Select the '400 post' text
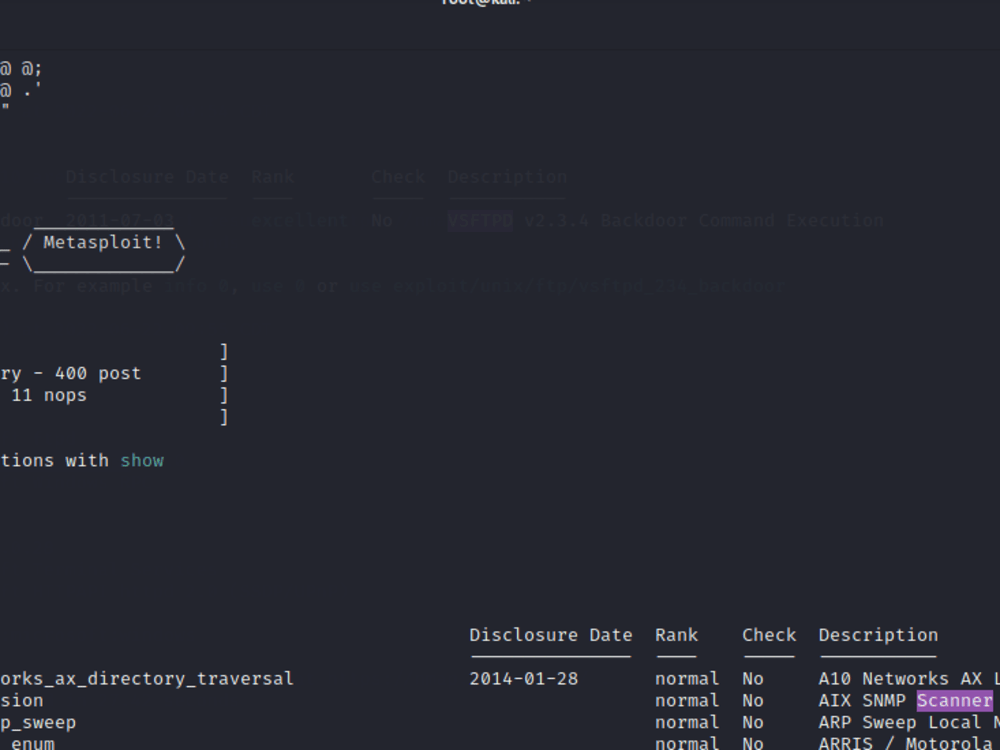1000x750 pixels. 98,373
